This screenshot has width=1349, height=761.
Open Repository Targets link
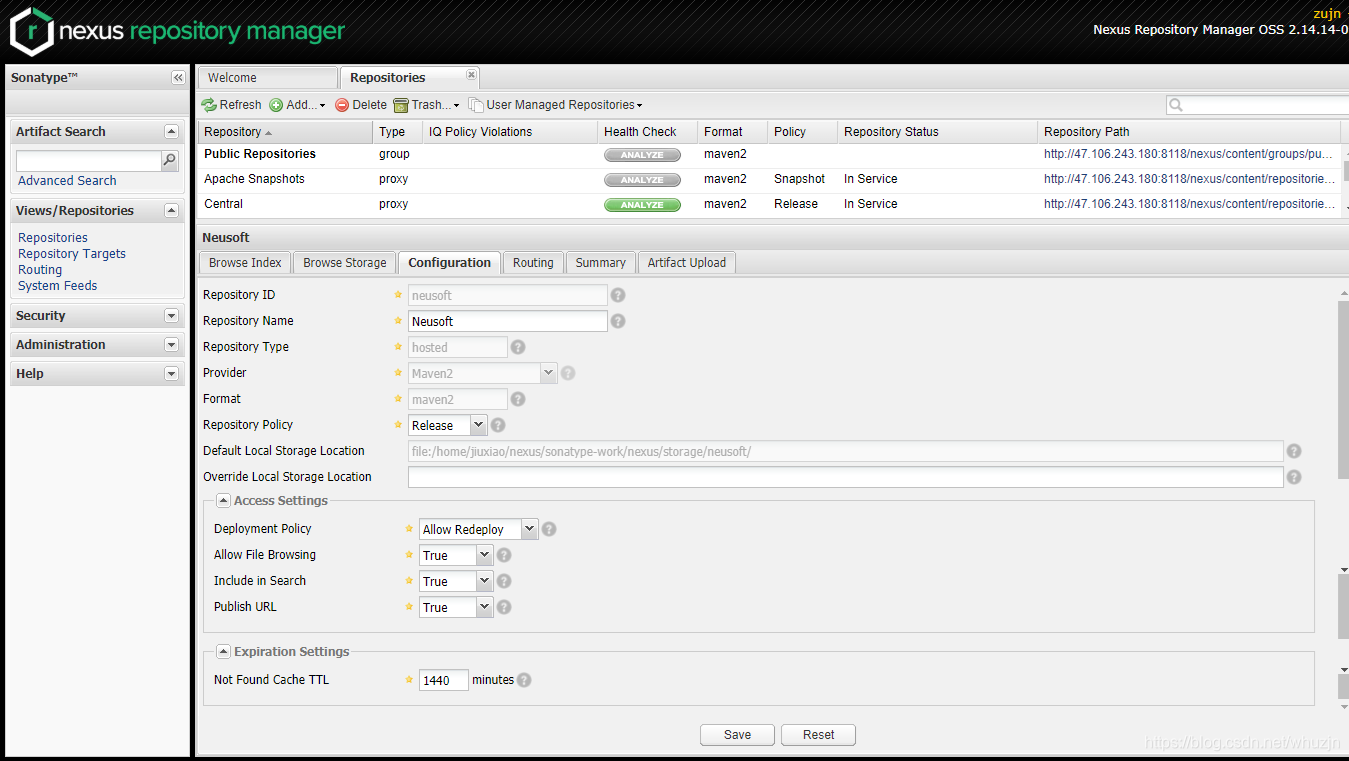[x=72, y=254]
